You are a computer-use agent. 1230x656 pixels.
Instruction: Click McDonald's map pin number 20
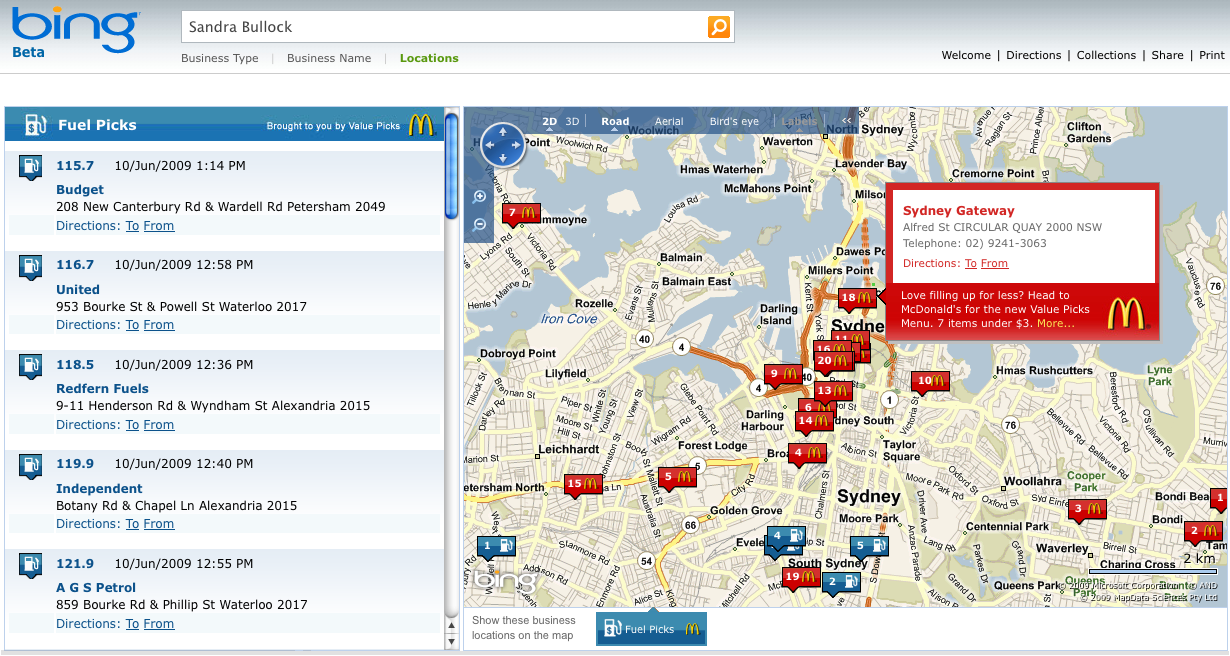[x=833, y=360]
